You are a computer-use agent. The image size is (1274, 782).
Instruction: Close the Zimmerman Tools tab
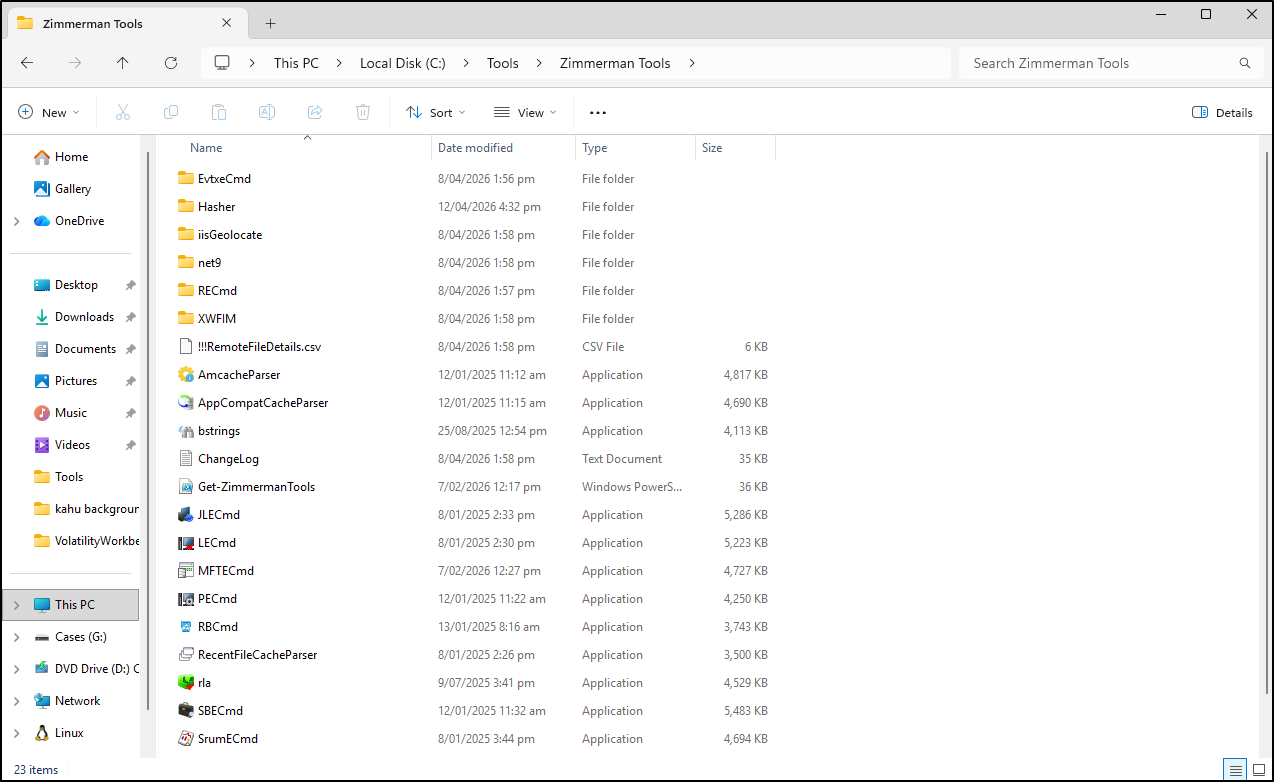[227, 23]
